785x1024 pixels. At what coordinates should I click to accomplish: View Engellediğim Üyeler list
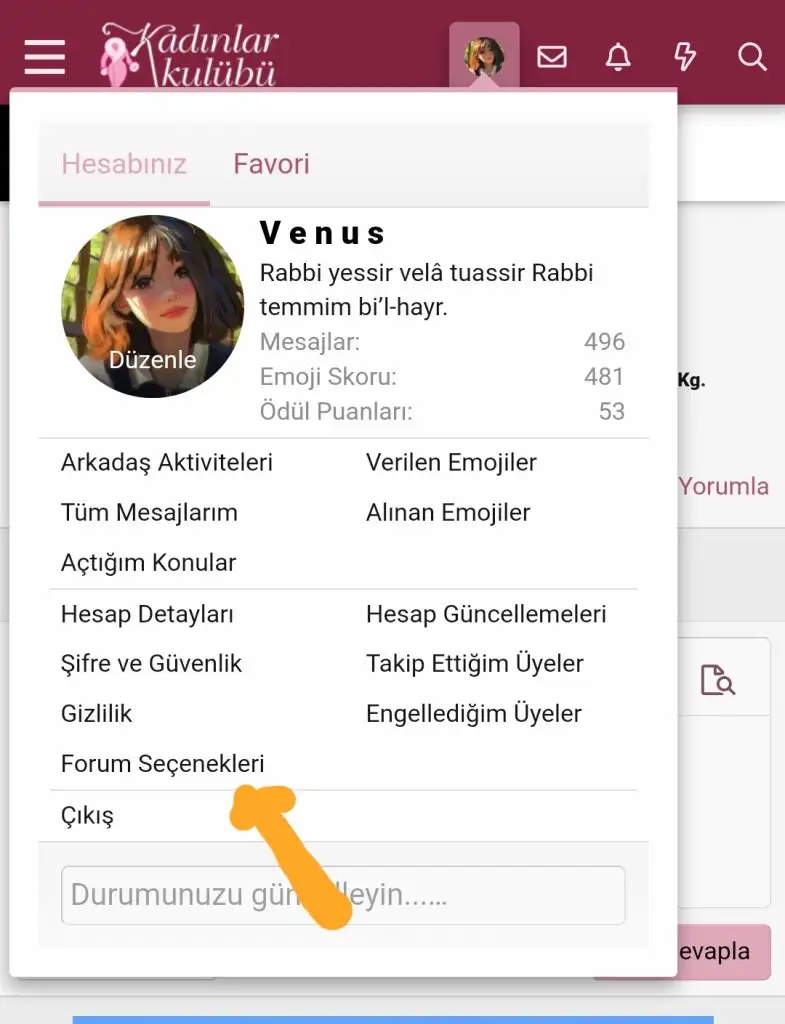473,714
